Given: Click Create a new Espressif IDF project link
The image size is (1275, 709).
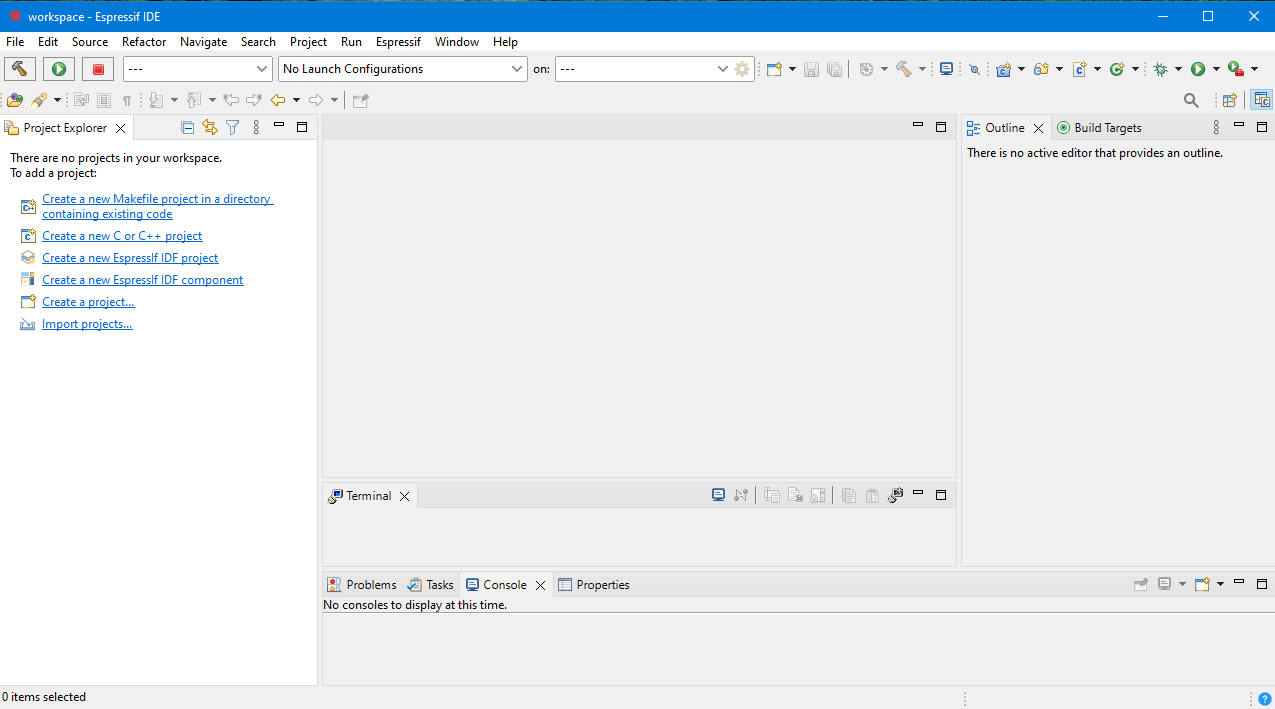Looking at the screenshot, I should pyautogui.click(x=130, y=258).
